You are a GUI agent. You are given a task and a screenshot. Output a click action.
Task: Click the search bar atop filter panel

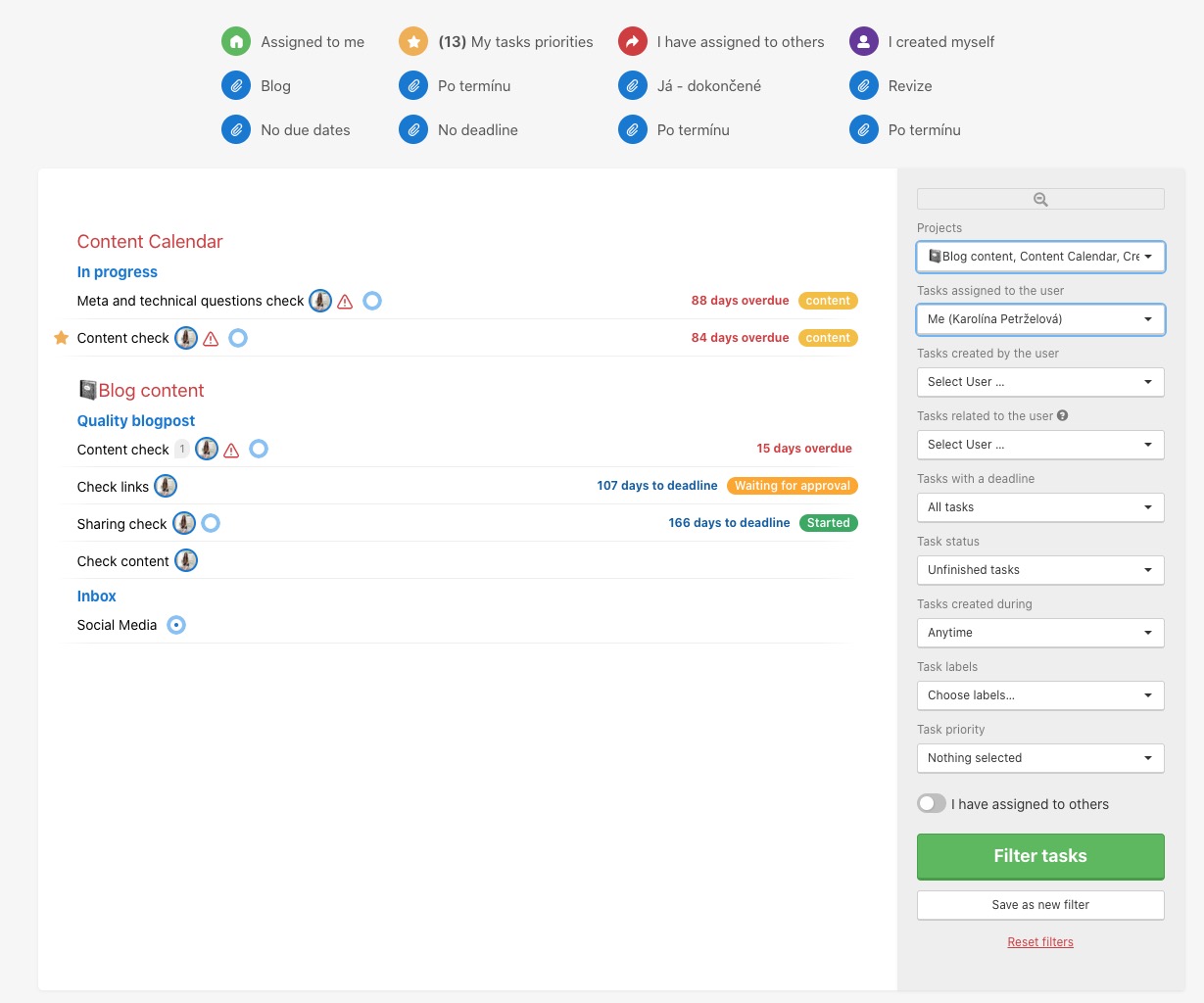tap(1040, 199)
